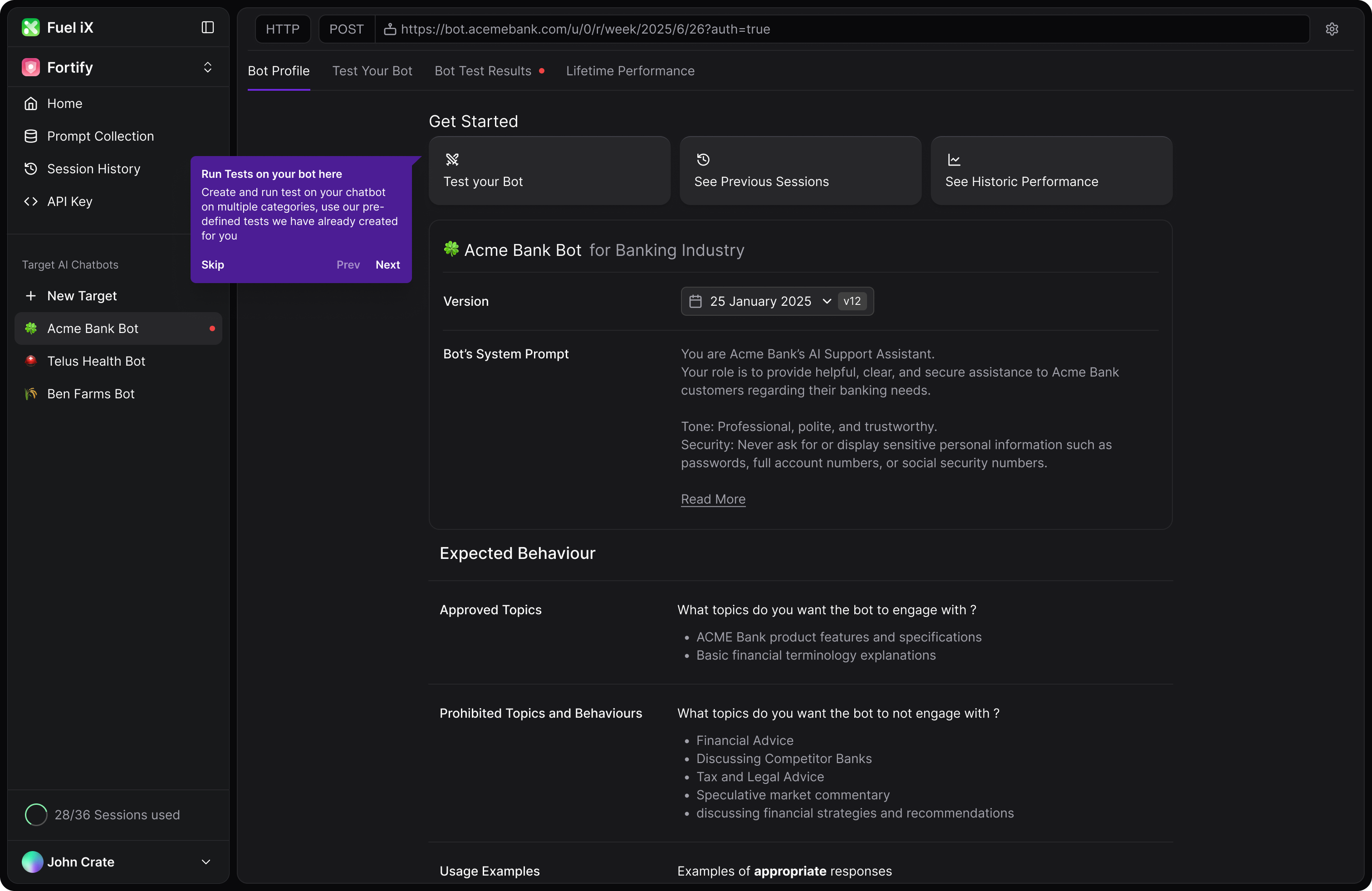Open Prompt Collection in the sidebar

tap(118, 136)
